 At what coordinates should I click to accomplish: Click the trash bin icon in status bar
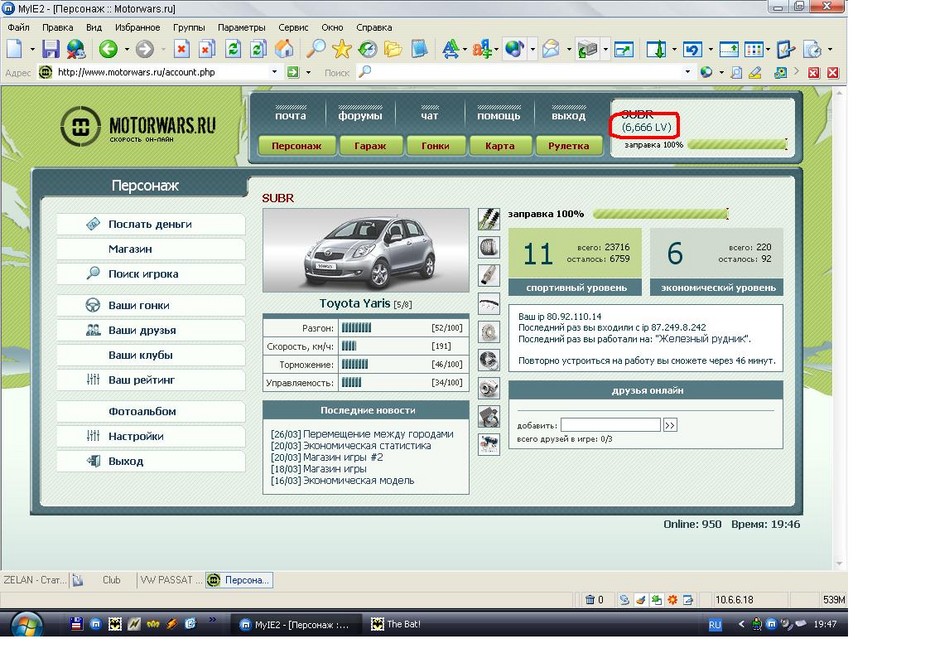[590, 600]
